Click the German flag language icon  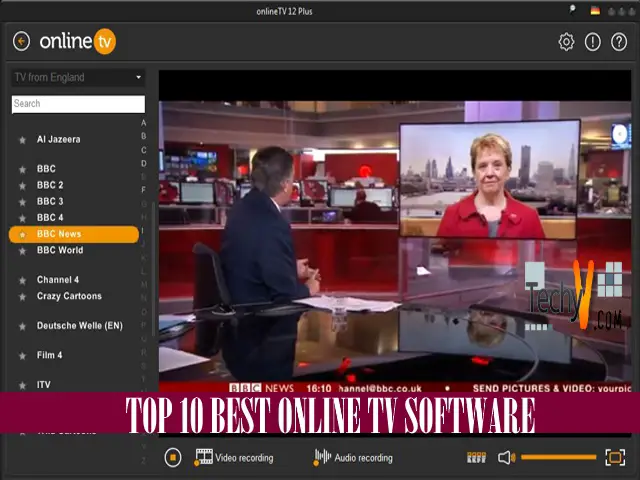[x=595, y=11]
